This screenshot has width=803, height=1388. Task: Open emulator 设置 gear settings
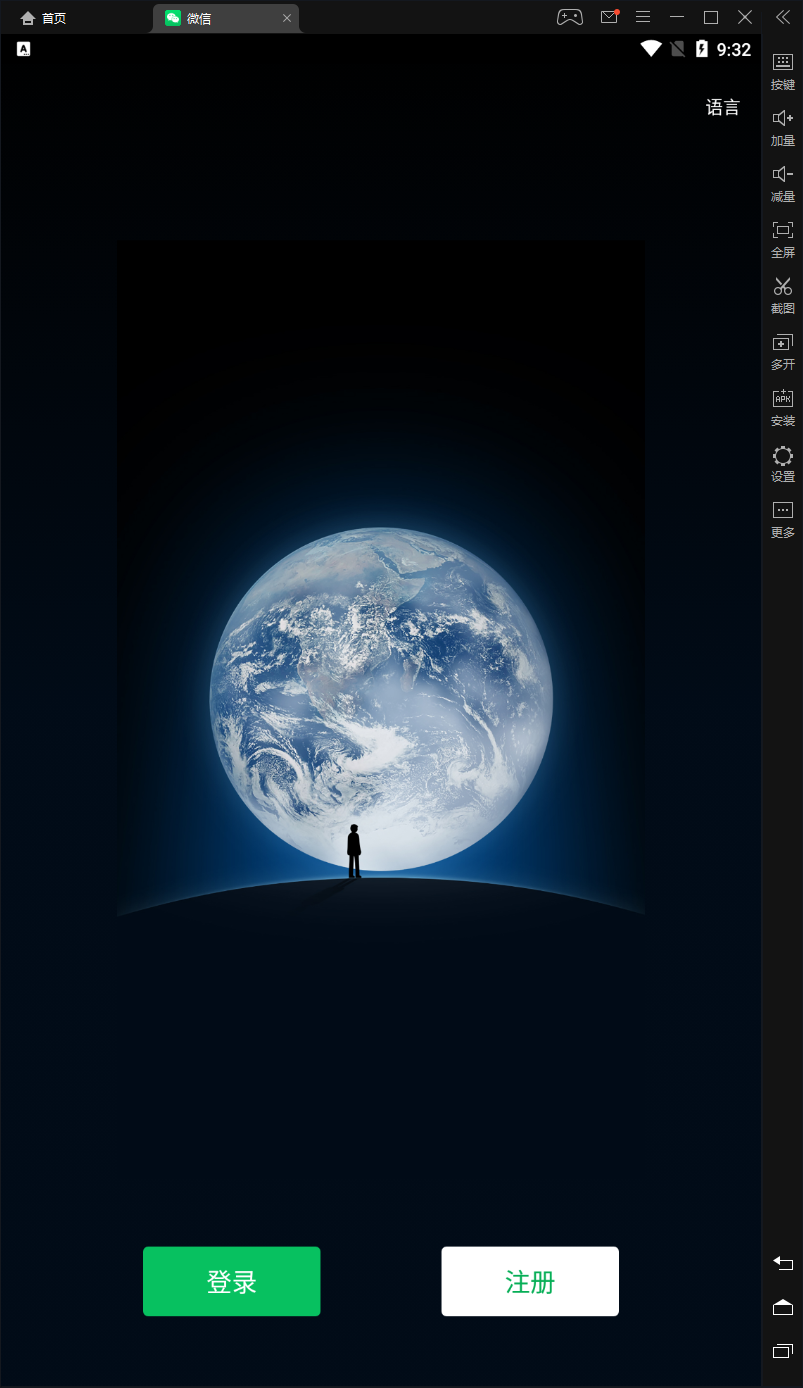[x=782, y=456]
